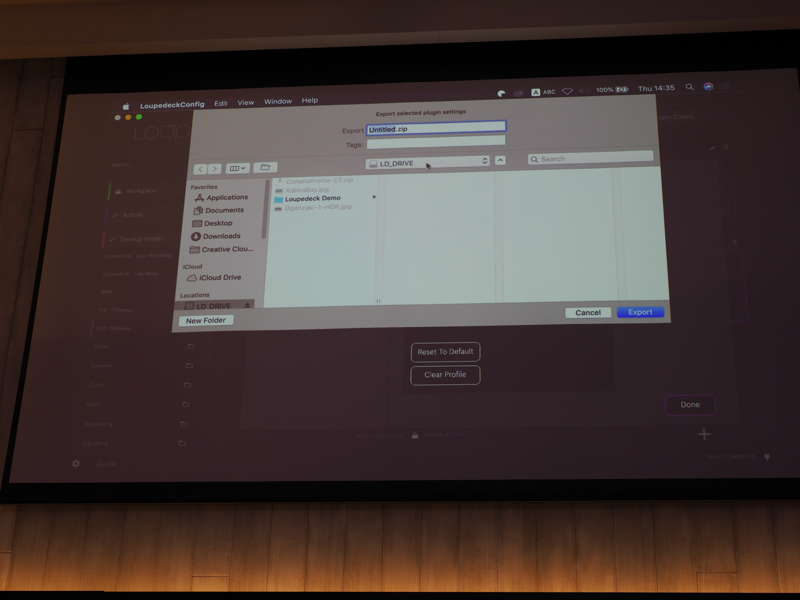
Task: Click the Export filename field with Untitled.zip
Action: coord(436,128)
